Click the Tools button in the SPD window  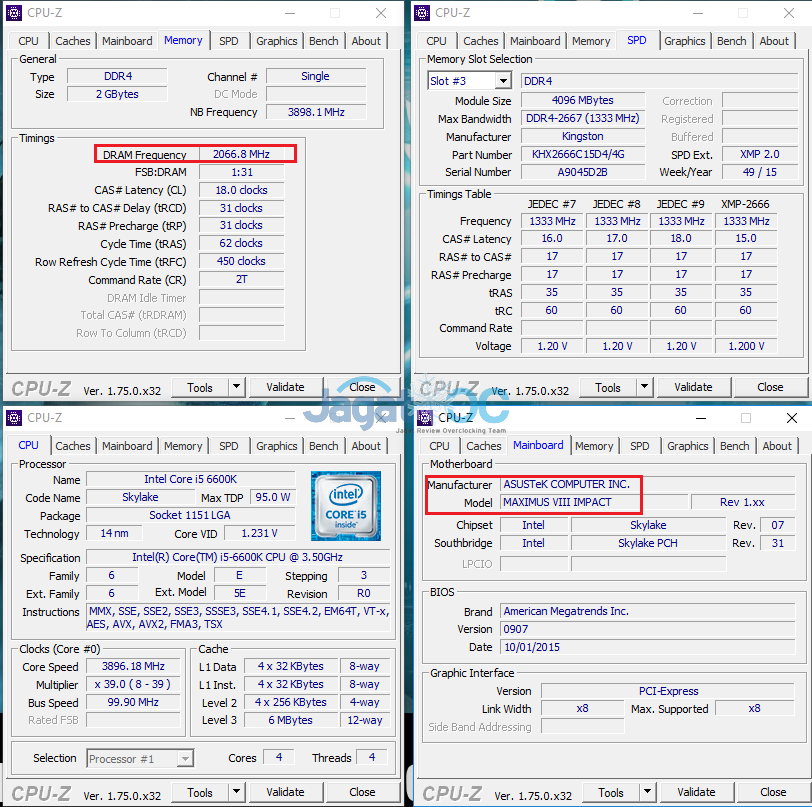click(608, 387)
